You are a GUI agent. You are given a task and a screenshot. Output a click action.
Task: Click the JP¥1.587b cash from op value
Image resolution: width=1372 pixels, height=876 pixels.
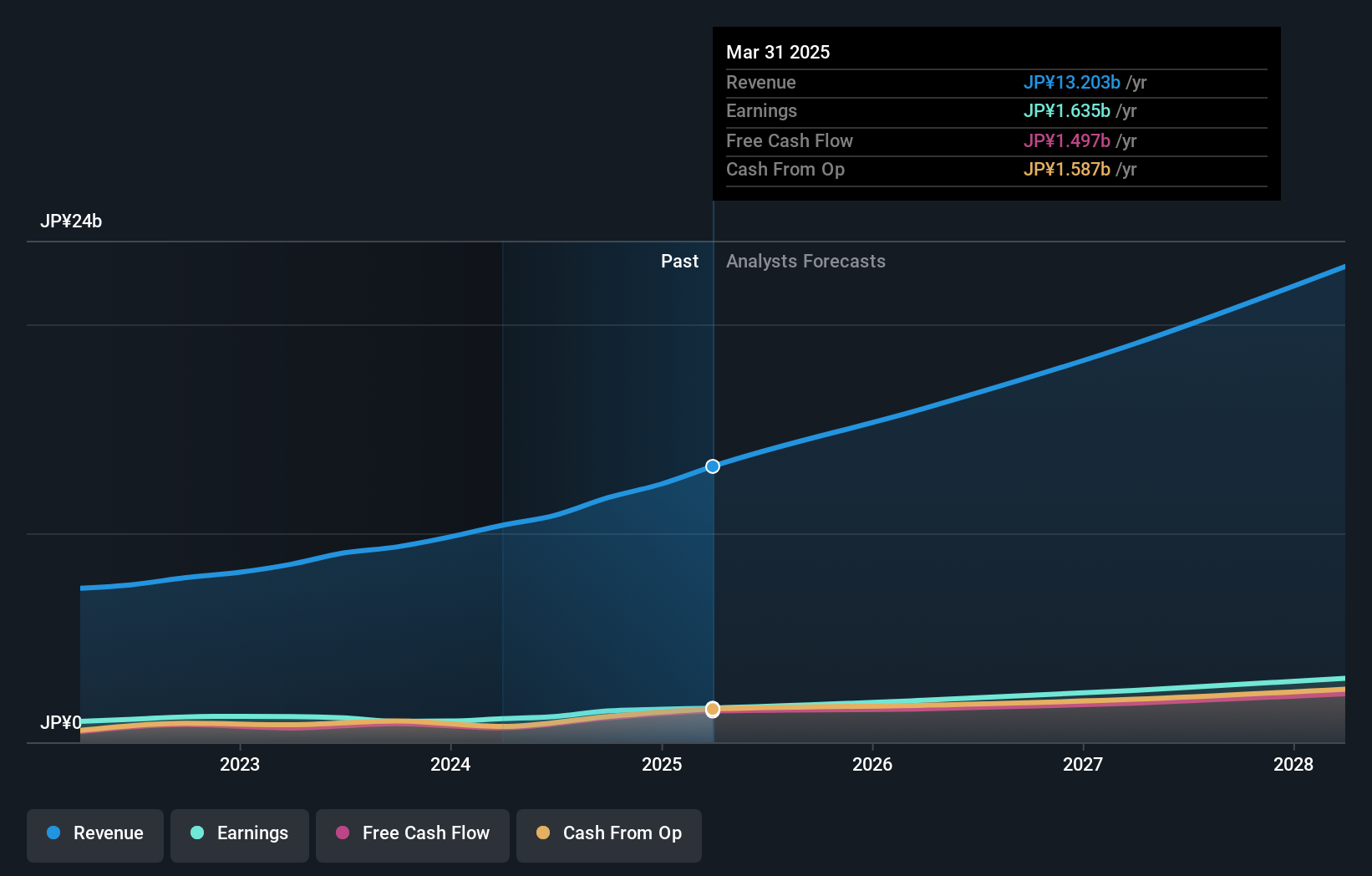pyautogui.click(x=1067, y=170)
